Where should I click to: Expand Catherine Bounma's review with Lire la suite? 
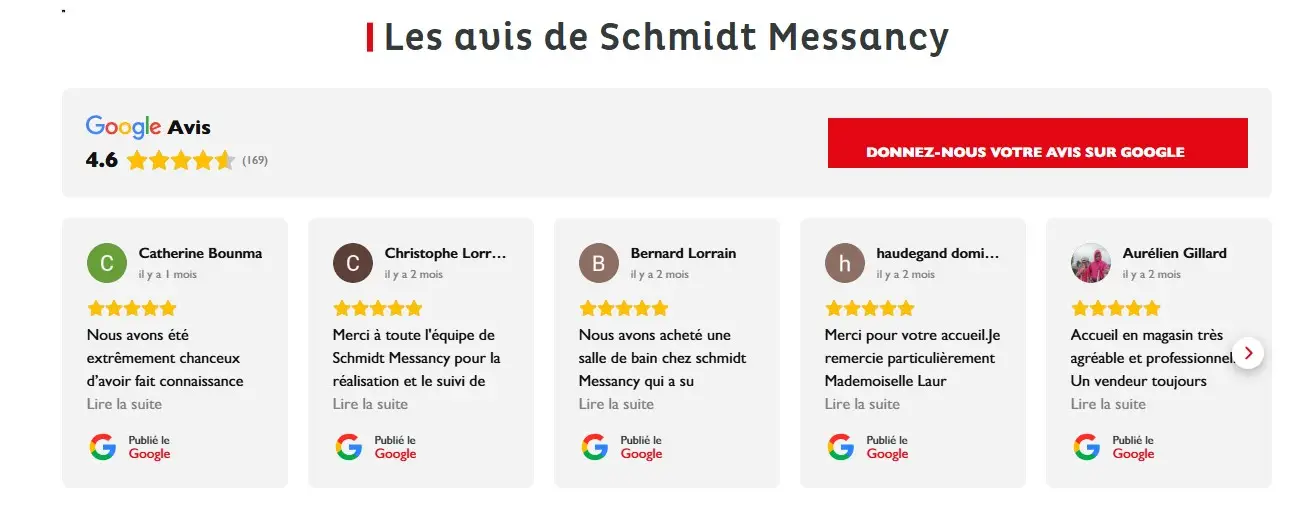124,404
